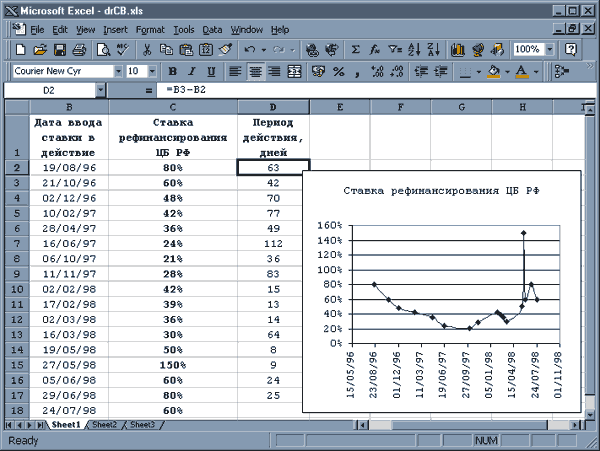The image size is (600, 451).
Task: Run the Spelling check icon
Action: (123, 49)
